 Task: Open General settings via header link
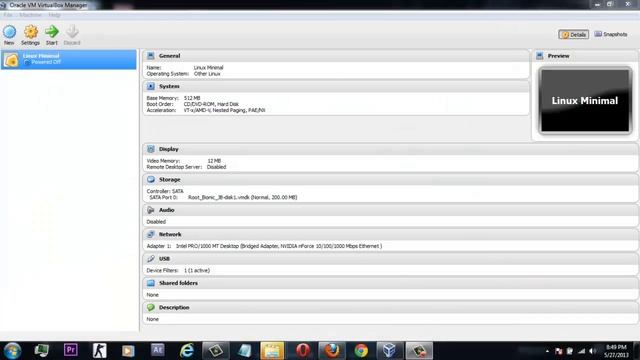pyautogui.click(x=169, y=56)
